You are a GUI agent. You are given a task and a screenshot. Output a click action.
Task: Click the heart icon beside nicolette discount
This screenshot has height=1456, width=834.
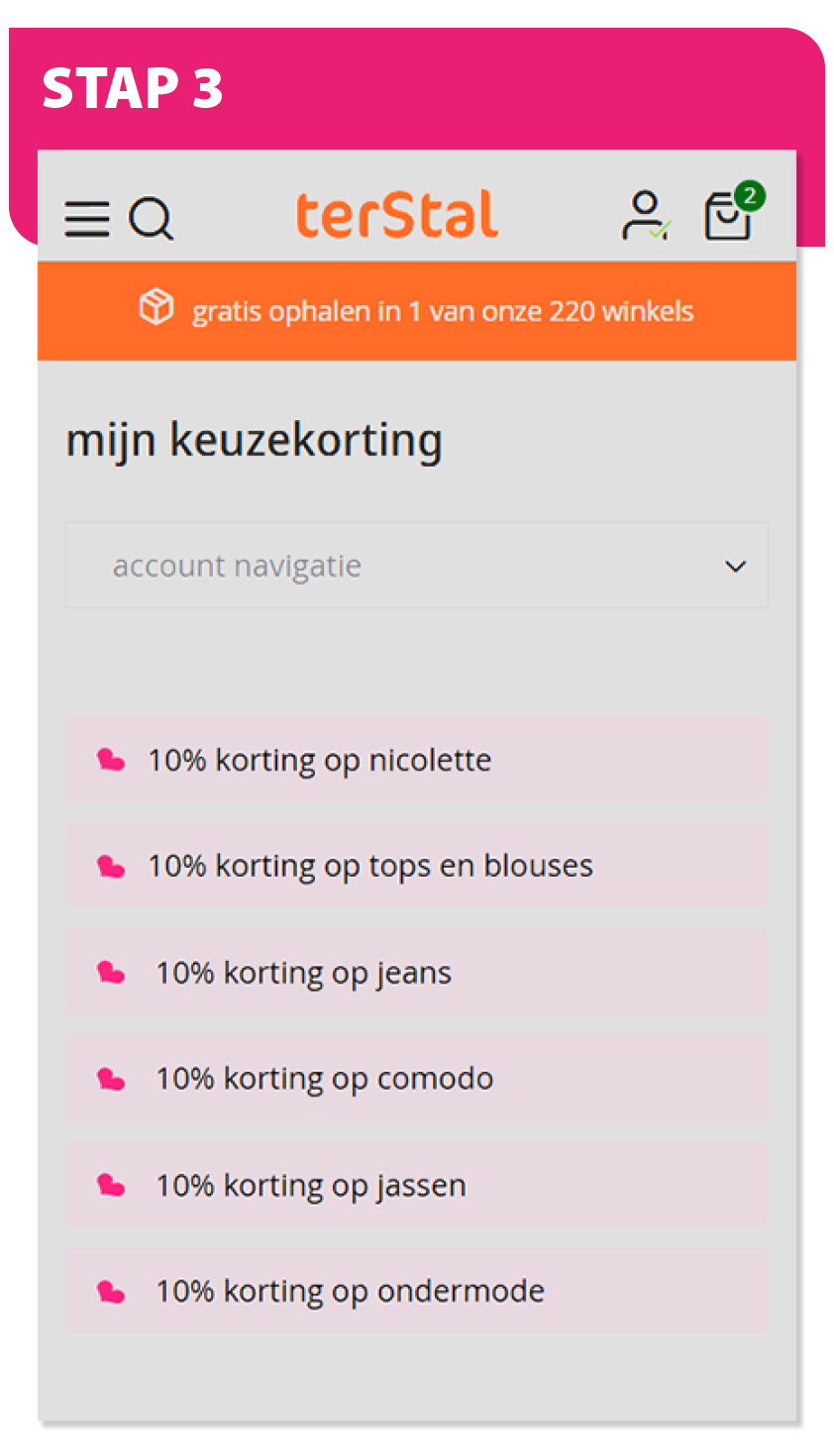pyautogui.click(x=111, y=761)
